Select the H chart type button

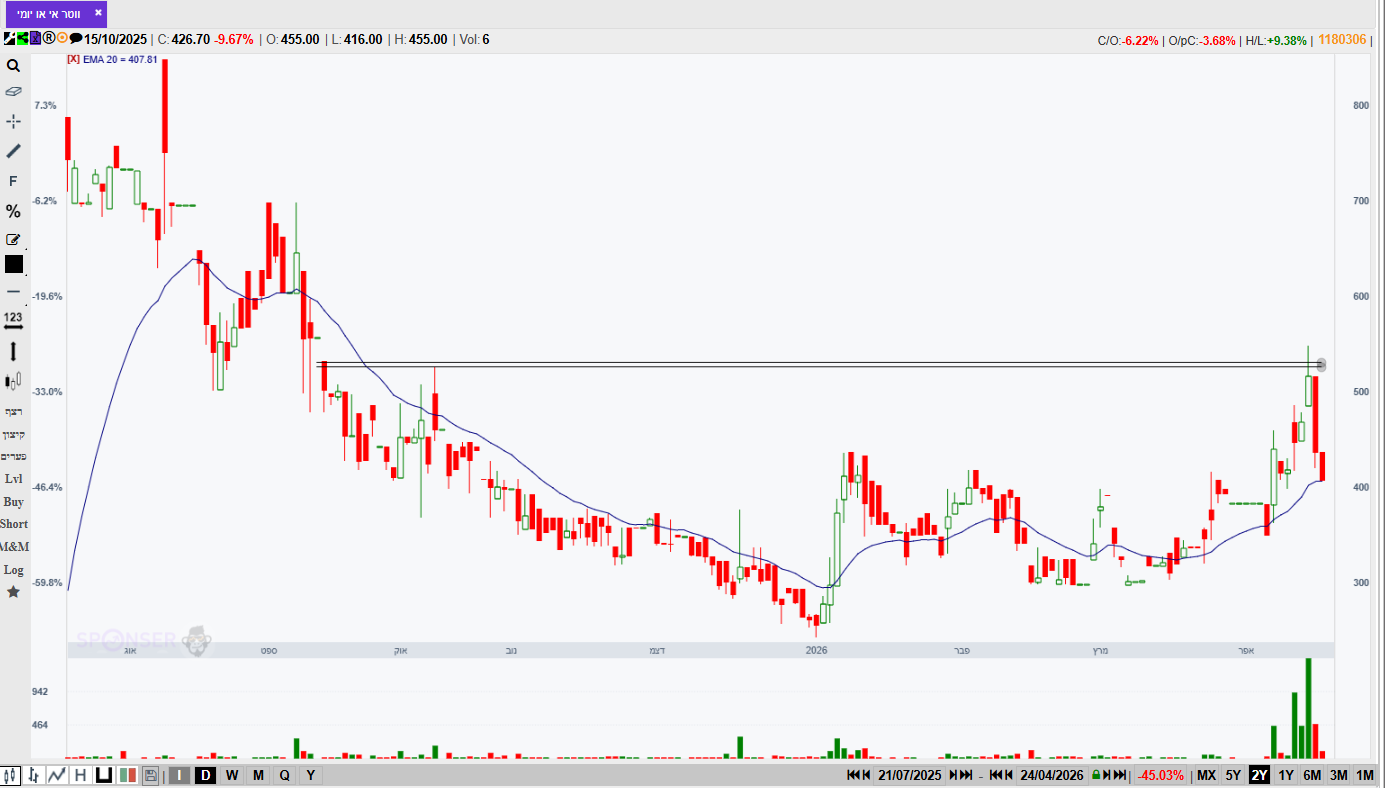click(80, 775)
